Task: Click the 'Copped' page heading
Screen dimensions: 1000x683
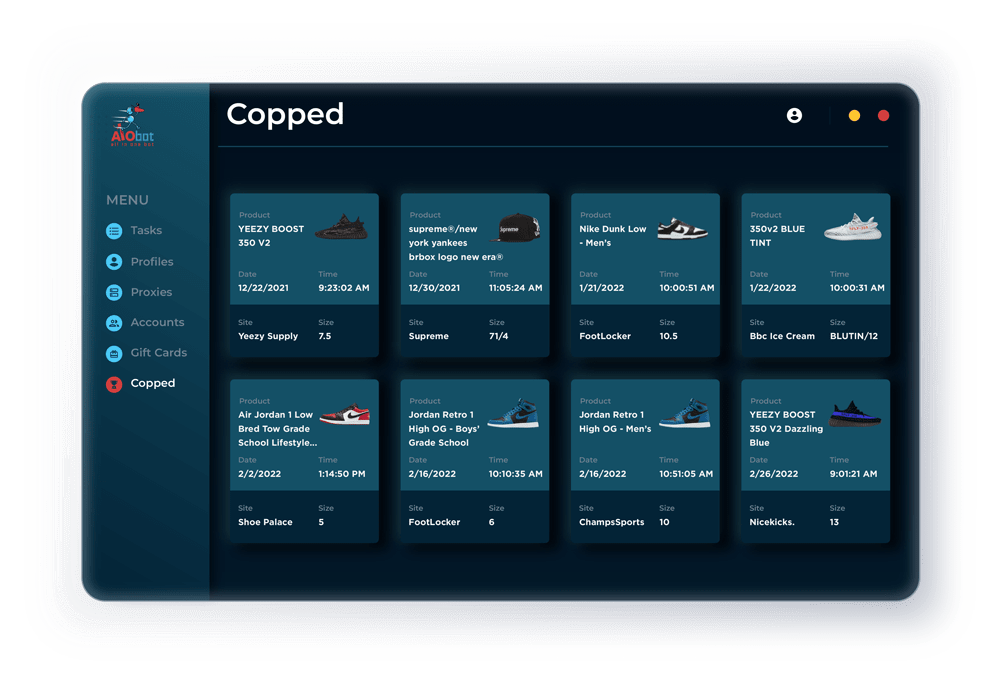Action: coord(285,115)
